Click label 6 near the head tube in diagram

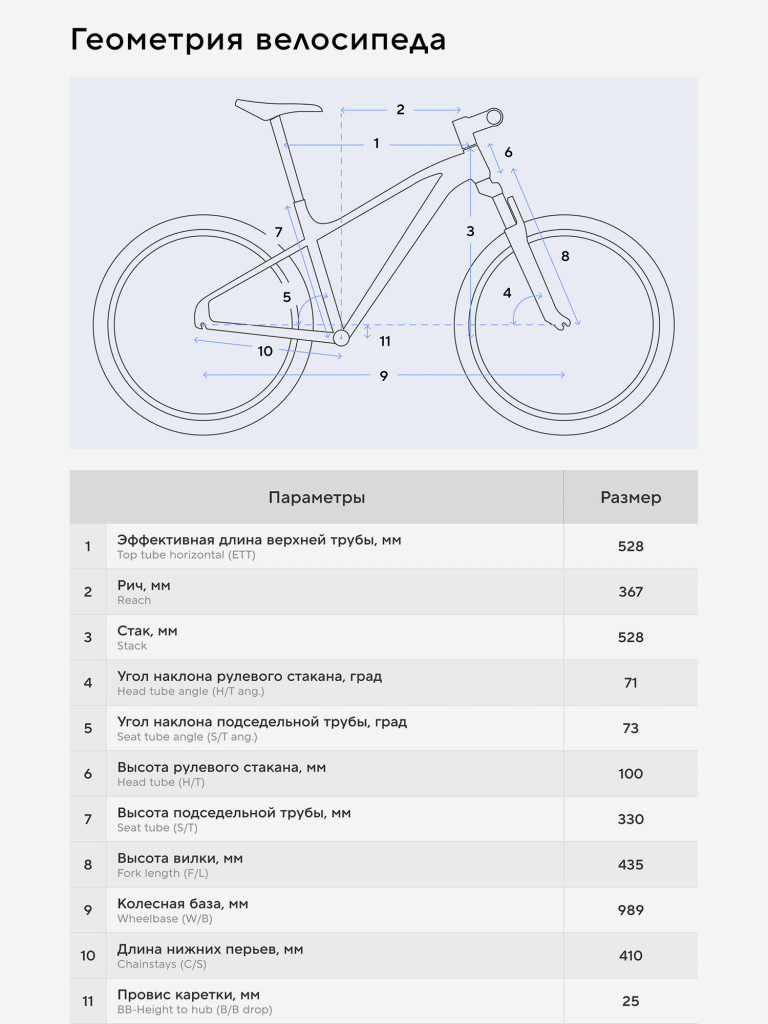pyautogui.click(x=508, y=152)
